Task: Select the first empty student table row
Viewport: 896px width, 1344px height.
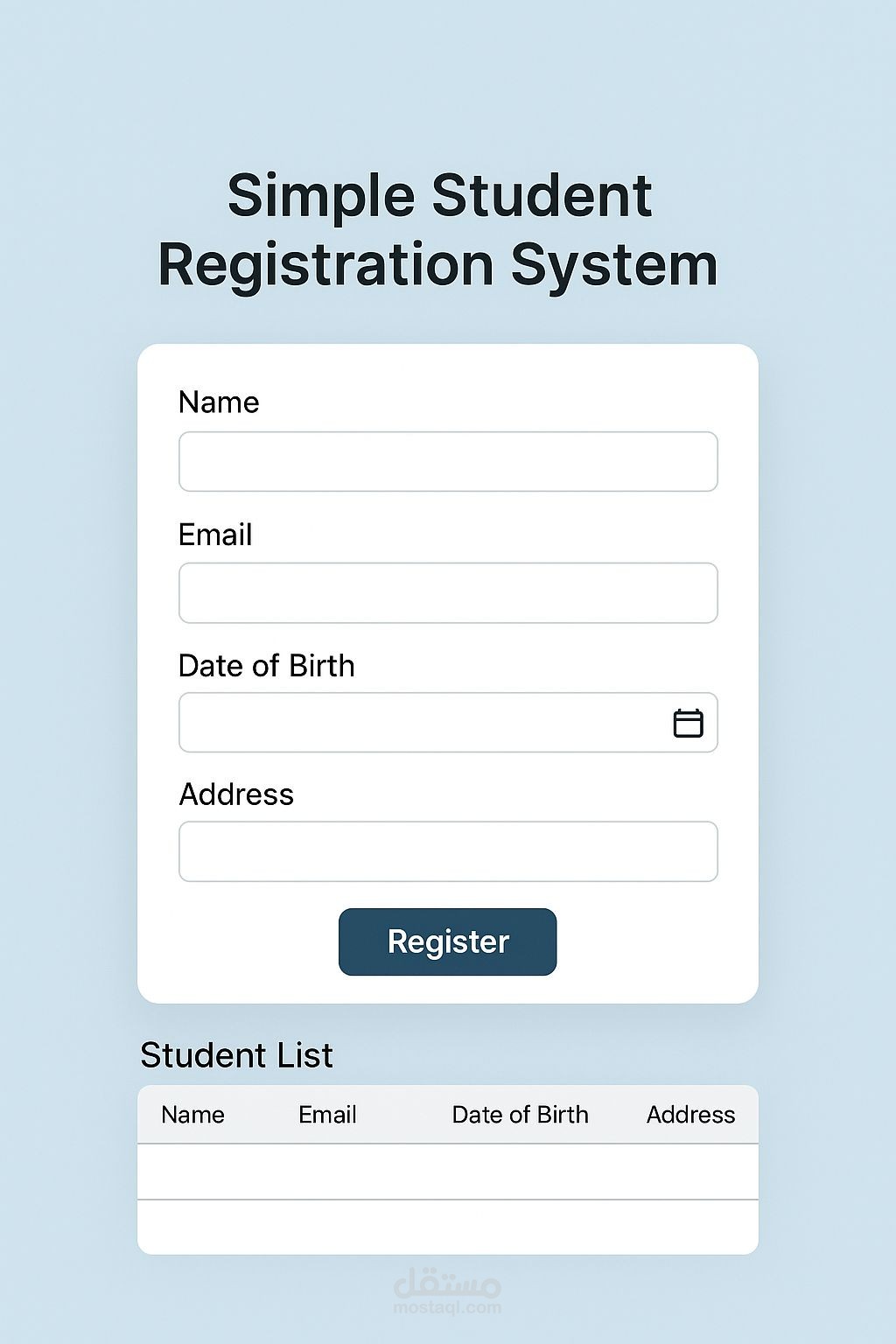Action: pos(448,1172)
